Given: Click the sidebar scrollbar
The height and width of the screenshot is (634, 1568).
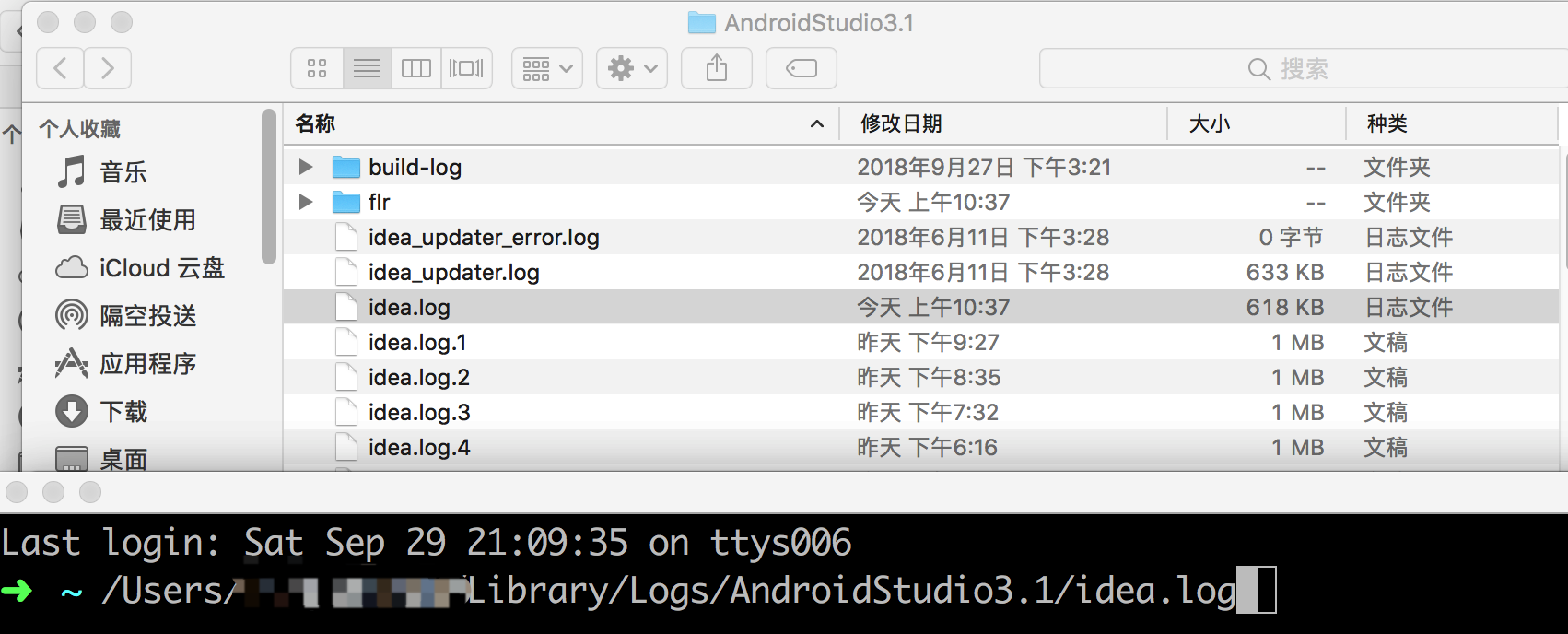Looking at the screenshot, I should point(269,186).
